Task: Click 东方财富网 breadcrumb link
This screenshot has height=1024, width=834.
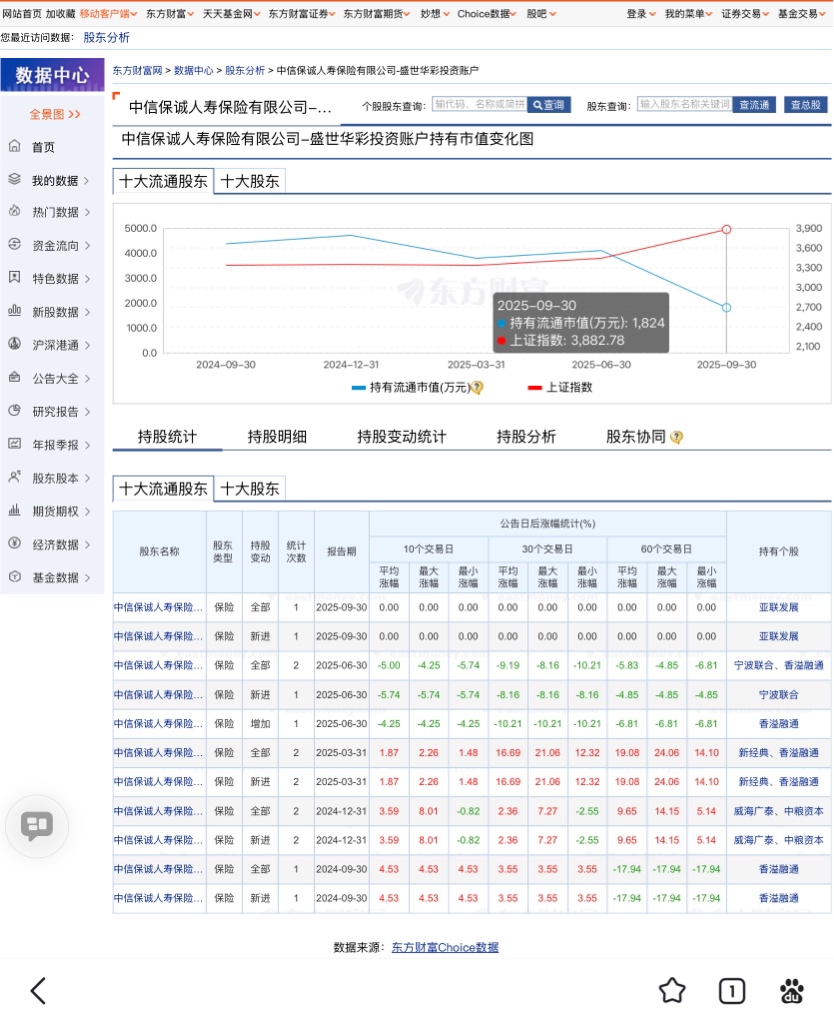Action: coord(137,71)
